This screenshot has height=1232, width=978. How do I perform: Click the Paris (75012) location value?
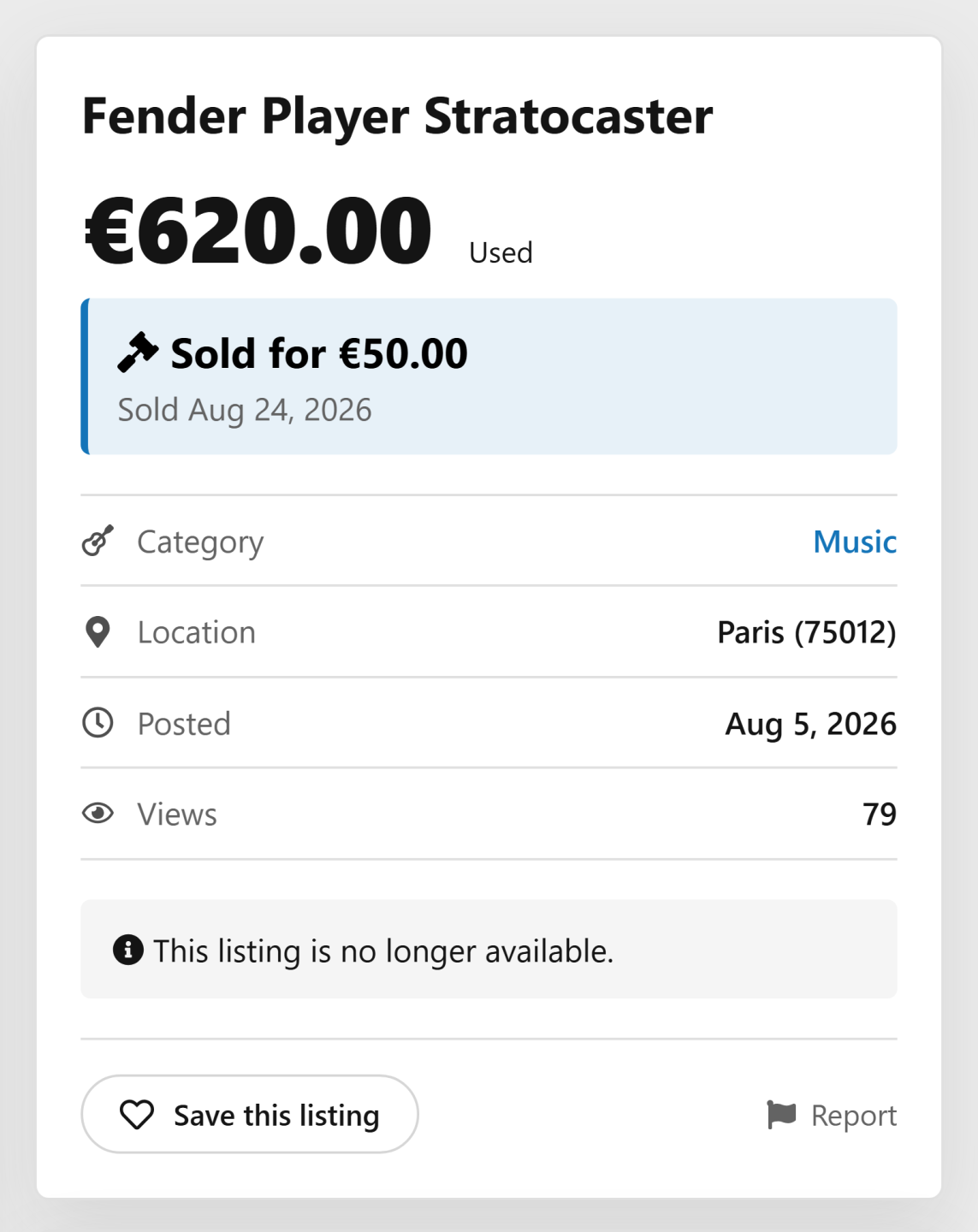pos(807,632)
